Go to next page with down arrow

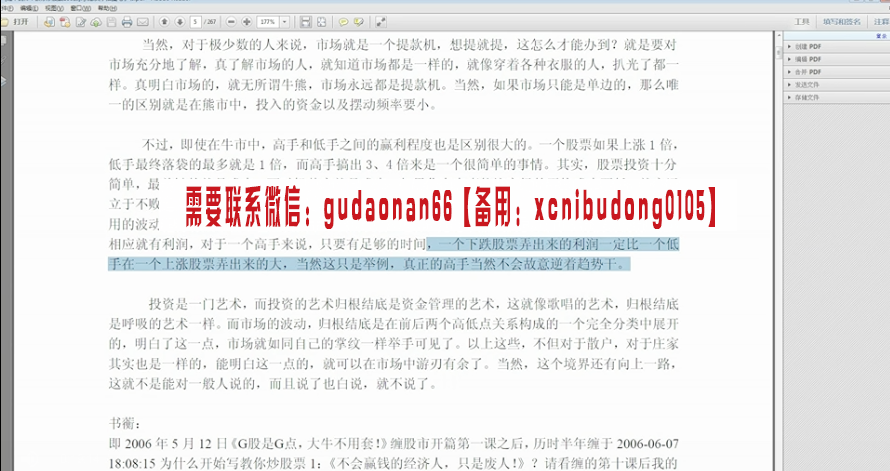pos(180,22)
